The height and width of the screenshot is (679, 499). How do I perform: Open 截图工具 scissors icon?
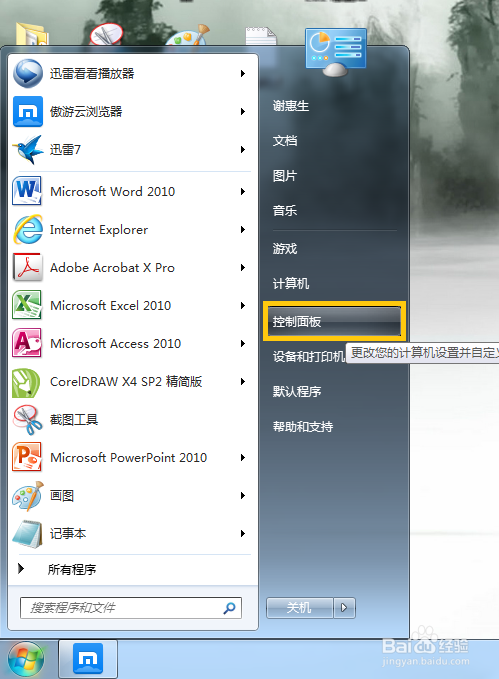tap(27, 420)
